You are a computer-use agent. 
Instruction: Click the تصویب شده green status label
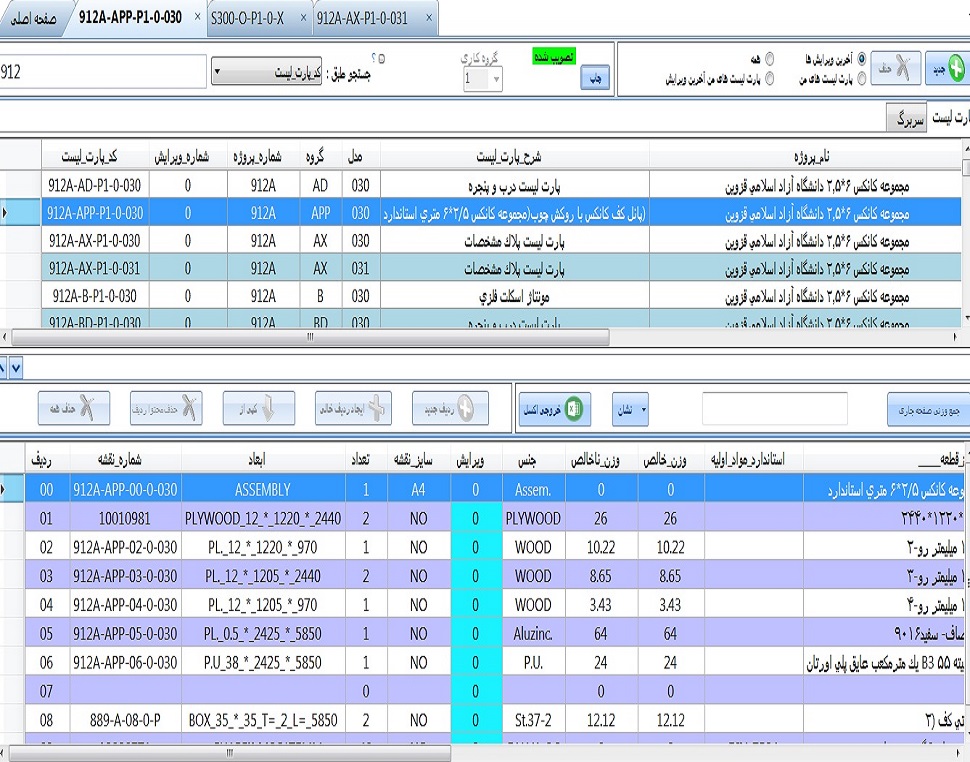(x=554, y=56)
